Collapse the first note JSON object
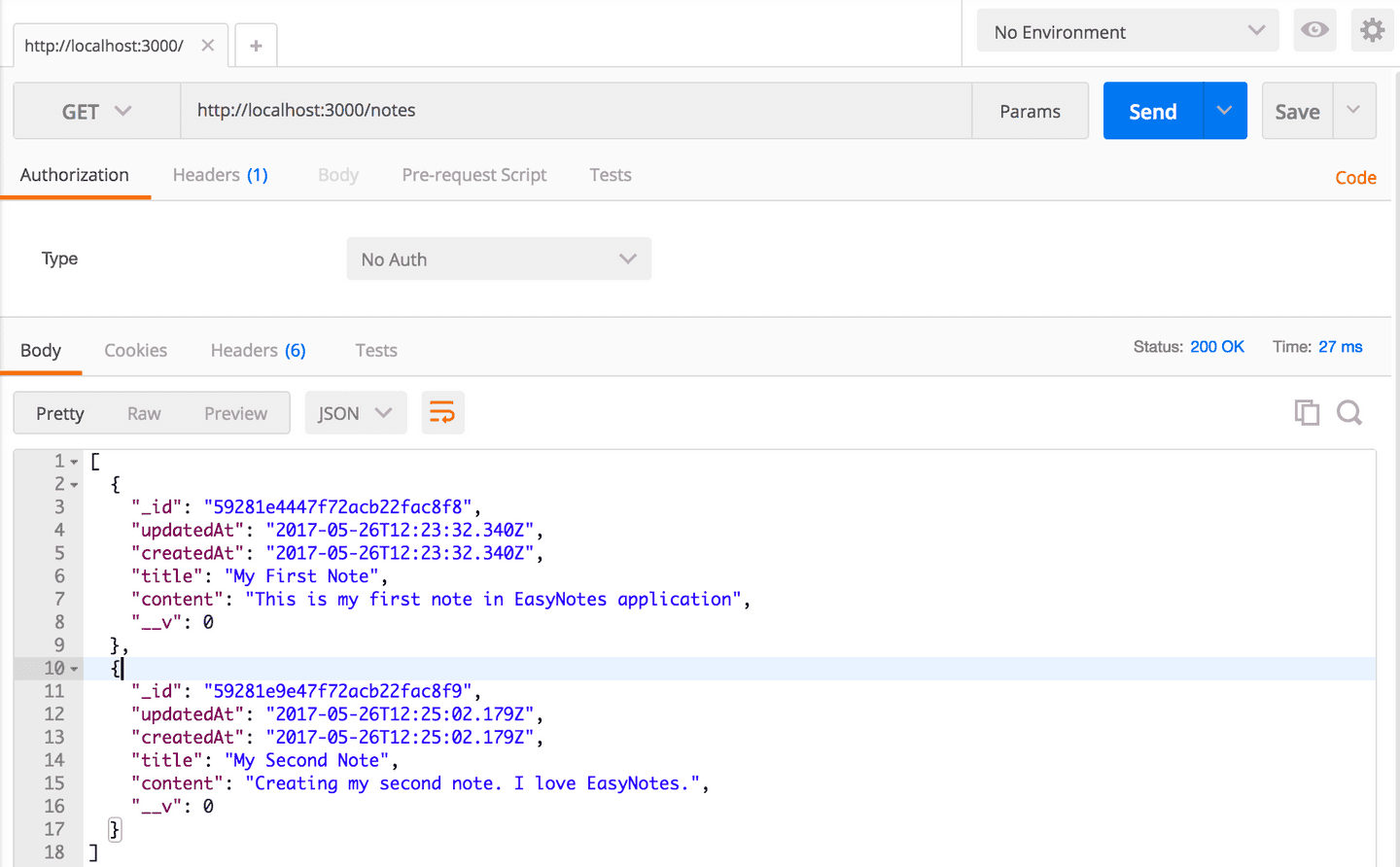The height and width of the screenshot is (867, 1400). click(75, 484)
